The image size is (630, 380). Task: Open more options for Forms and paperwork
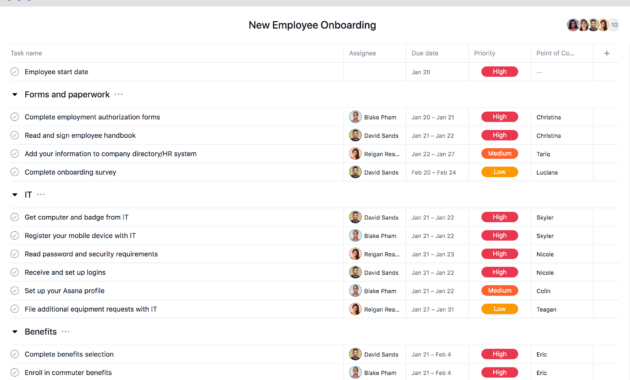[119, 94]
